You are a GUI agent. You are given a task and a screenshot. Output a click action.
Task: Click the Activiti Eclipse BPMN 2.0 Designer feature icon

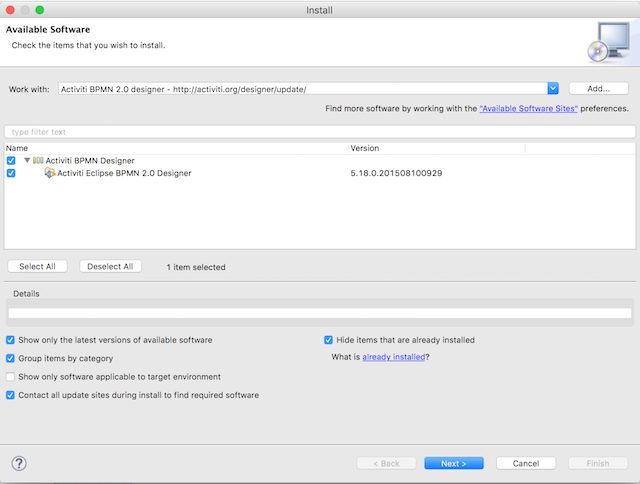point(50,173)
